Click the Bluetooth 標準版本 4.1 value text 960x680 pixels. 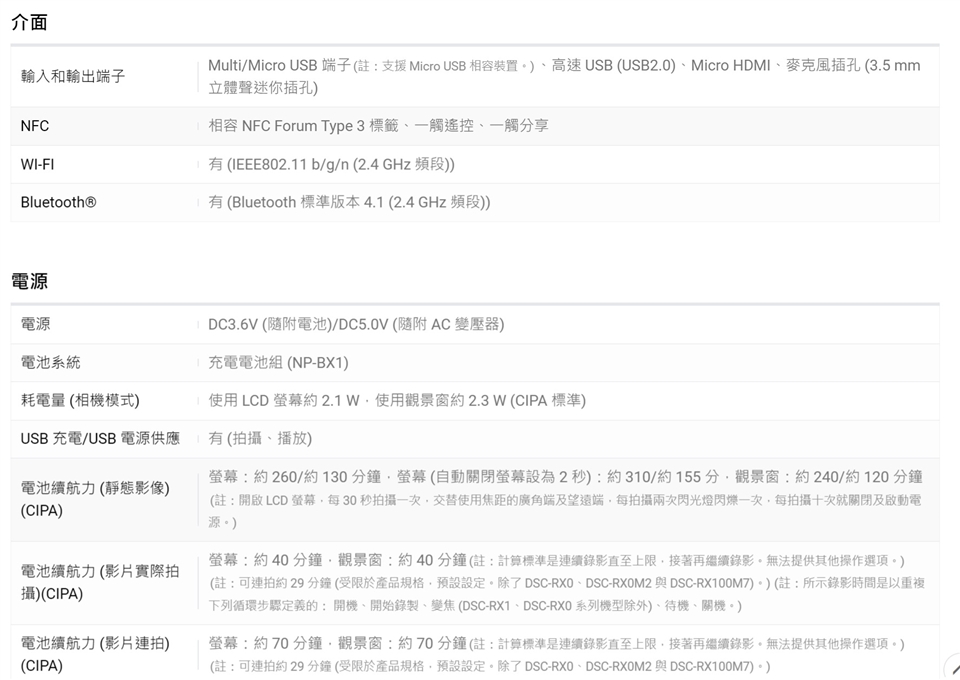(349, 202)
